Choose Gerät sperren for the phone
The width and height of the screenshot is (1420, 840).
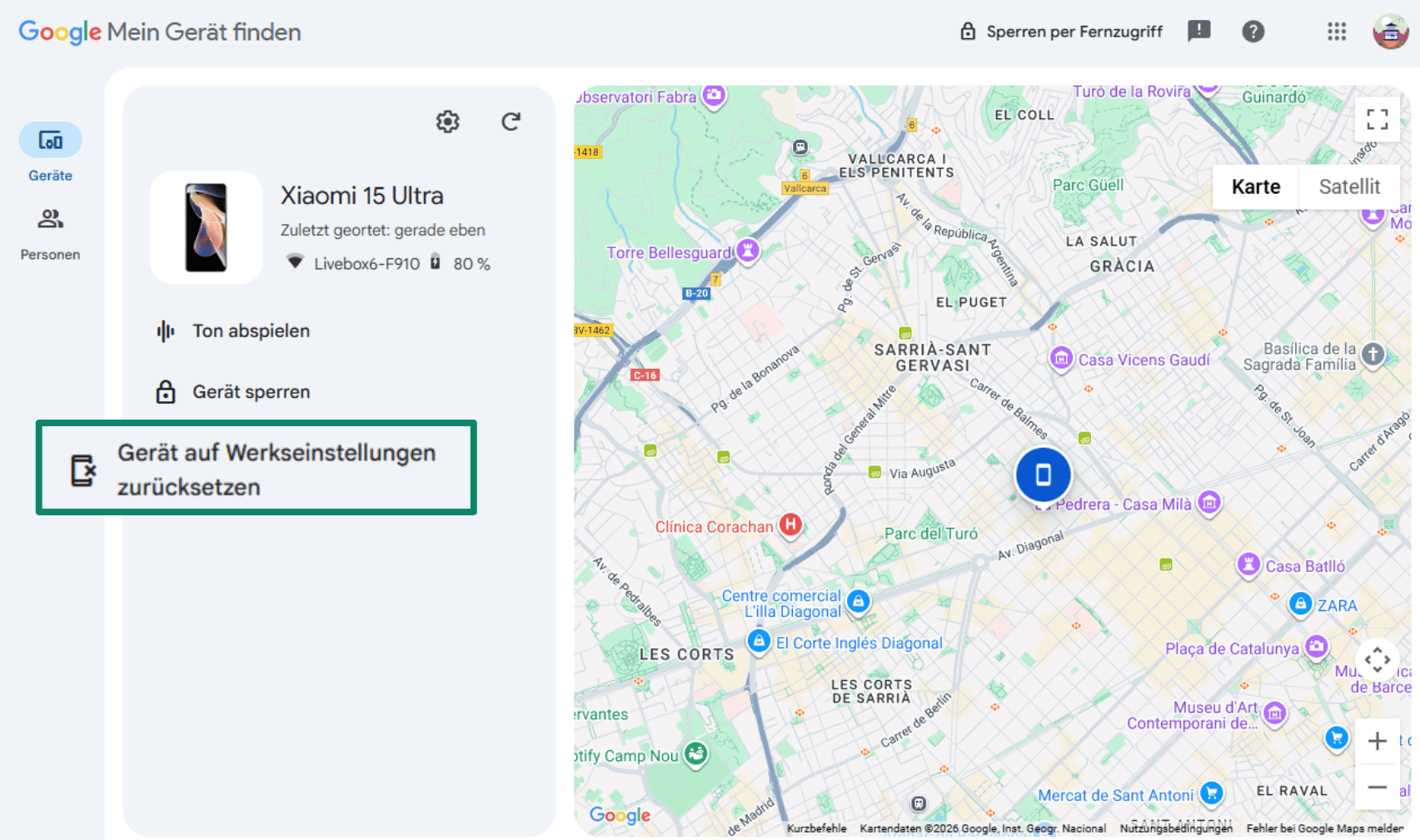[x=250, y=391]
